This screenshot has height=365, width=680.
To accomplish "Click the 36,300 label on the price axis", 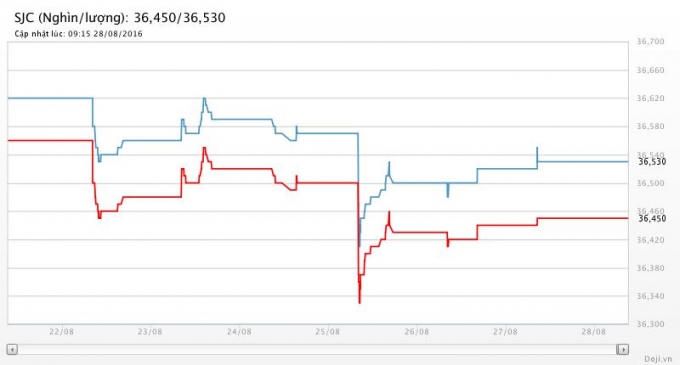I will 650,324.
